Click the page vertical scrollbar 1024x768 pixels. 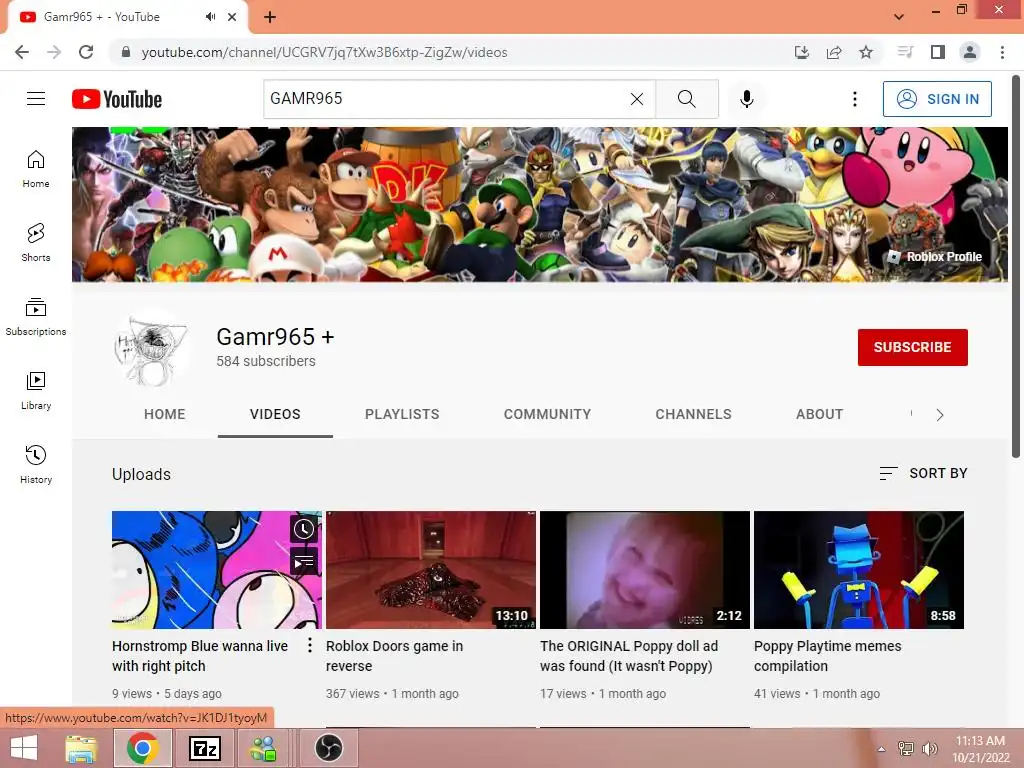1016,268
